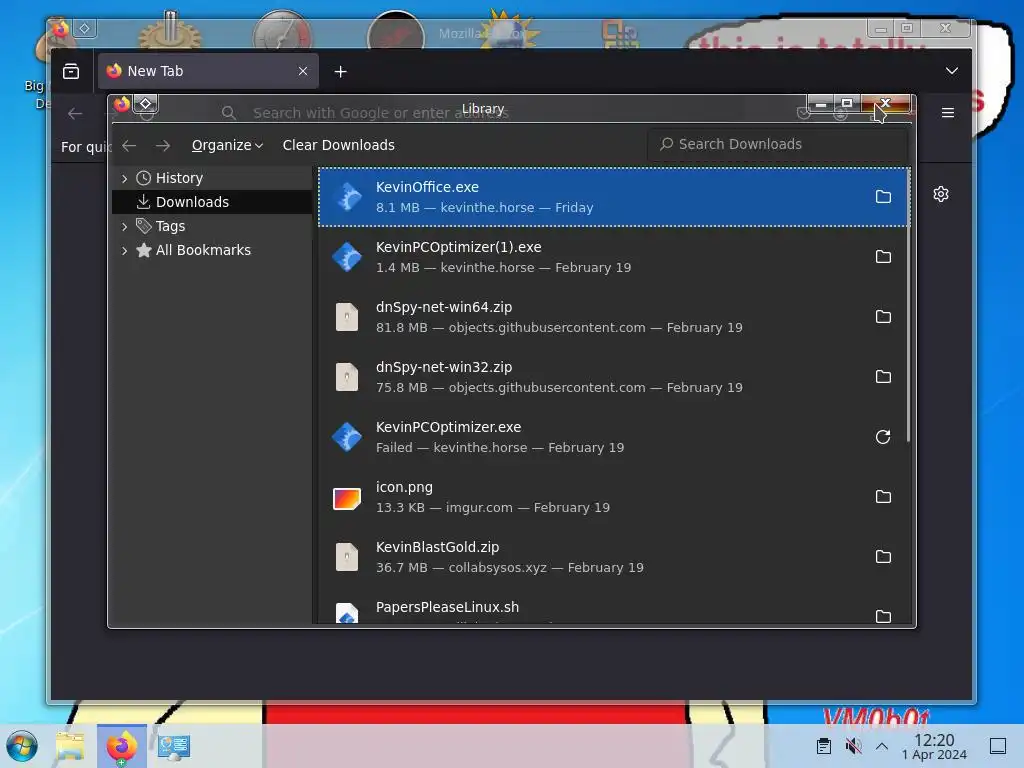Click the KevinPCOptimizer(1).exe file icon
This screenshot has height=768, width=1024.
click(x=347, y=257)
